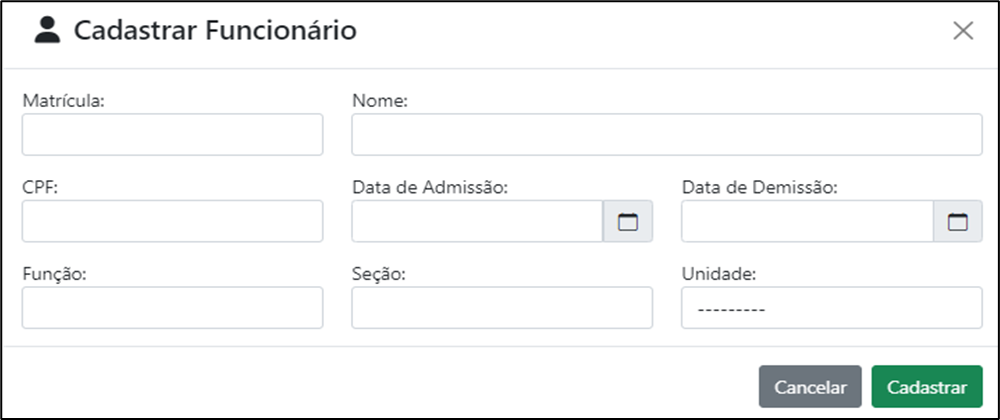Viewport: 1000px width, 420px height.
Task: Click the Unidade label
Action: pyautogui.click(x=719, y=274)
